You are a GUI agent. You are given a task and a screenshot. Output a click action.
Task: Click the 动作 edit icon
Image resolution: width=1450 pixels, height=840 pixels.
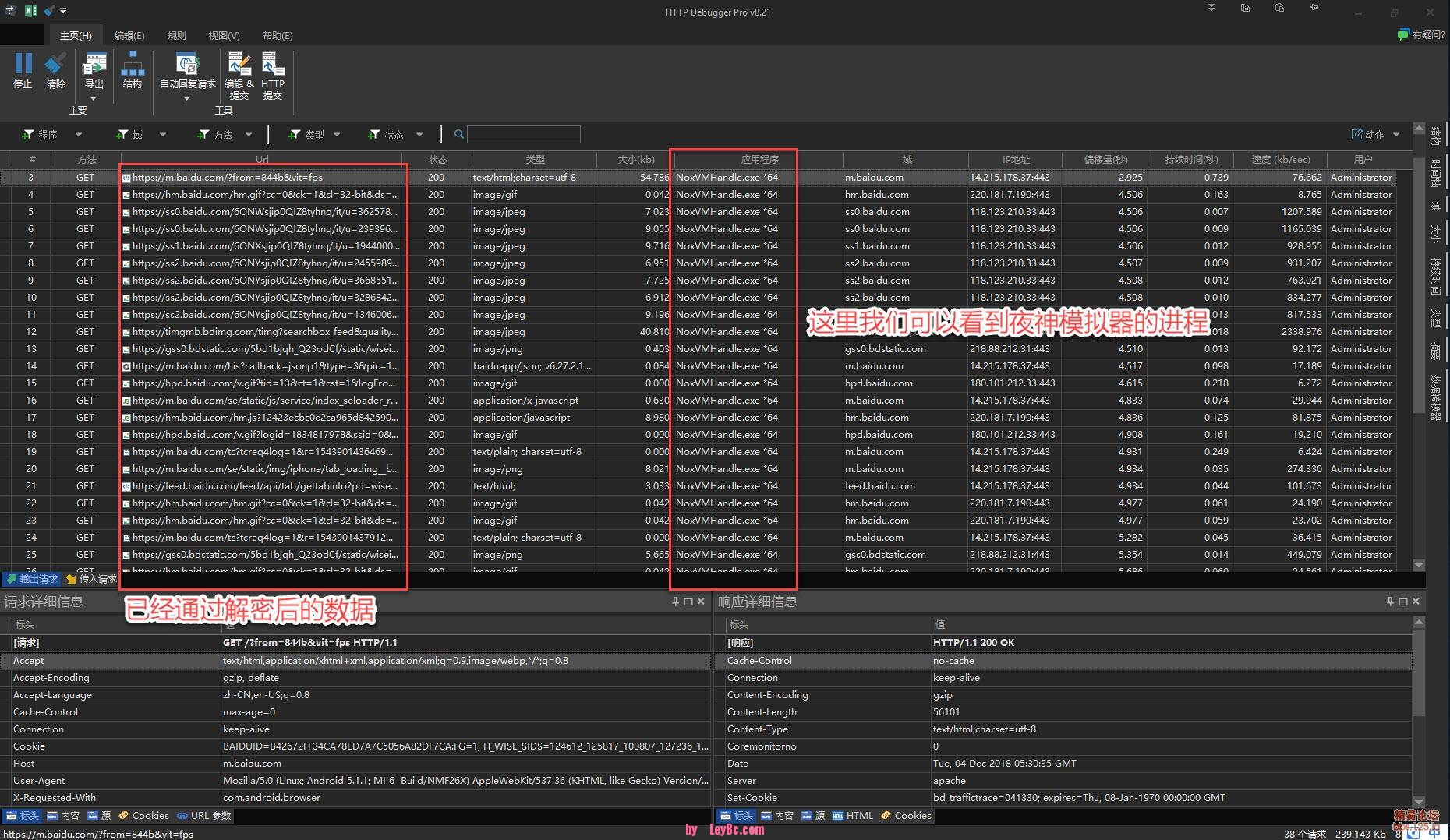[1356, 134]
